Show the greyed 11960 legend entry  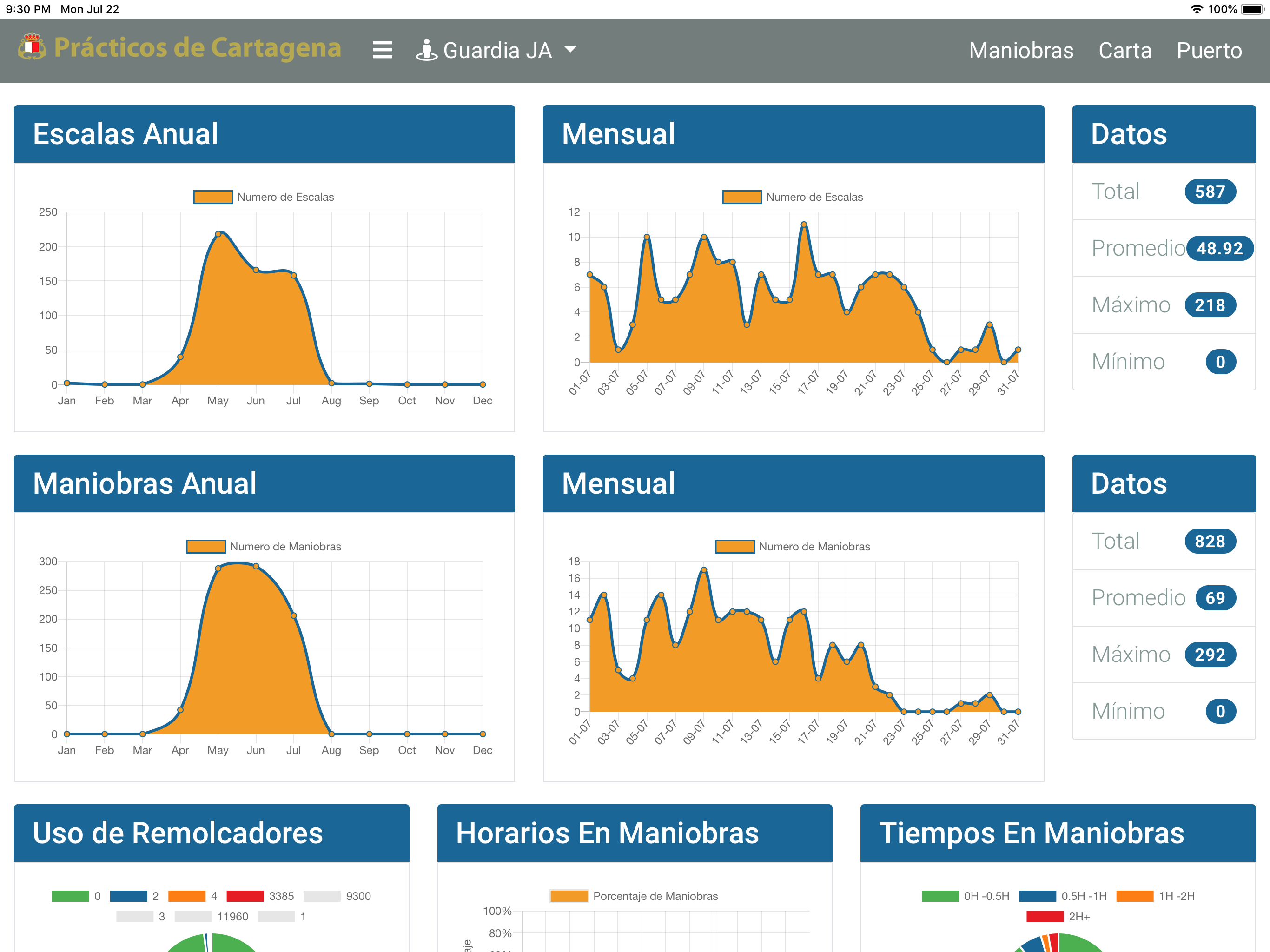(x=212, y=917)
